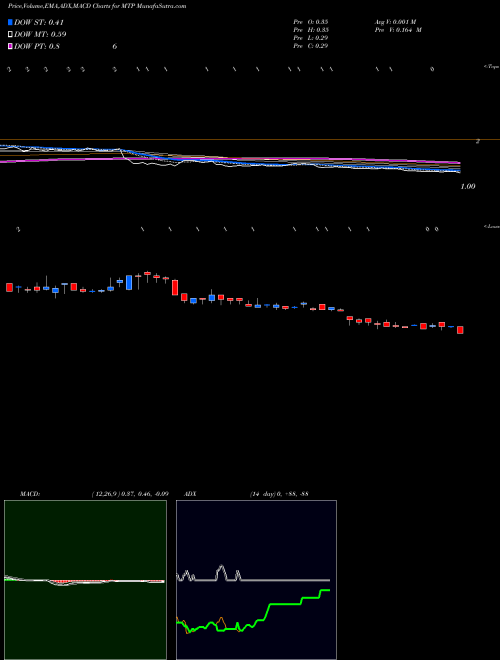The height and width of the screenshot is (660, 500).
Task: Click the MACD '(12,26,9) 0.37, 0.46, -0.09' values
Action: pyautogui.click(x=130, y=493)
